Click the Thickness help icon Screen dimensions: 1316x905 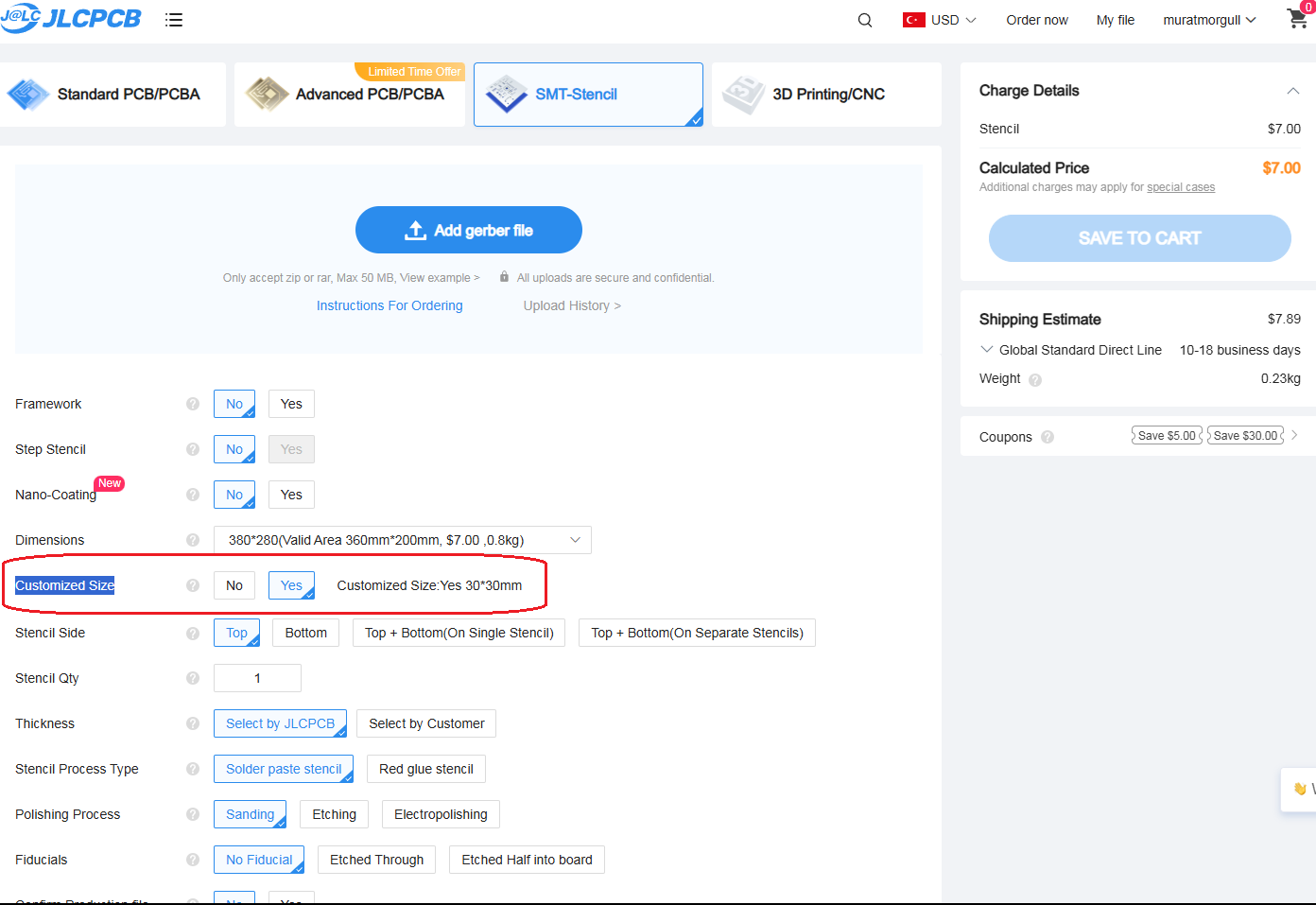coord(193,723)
